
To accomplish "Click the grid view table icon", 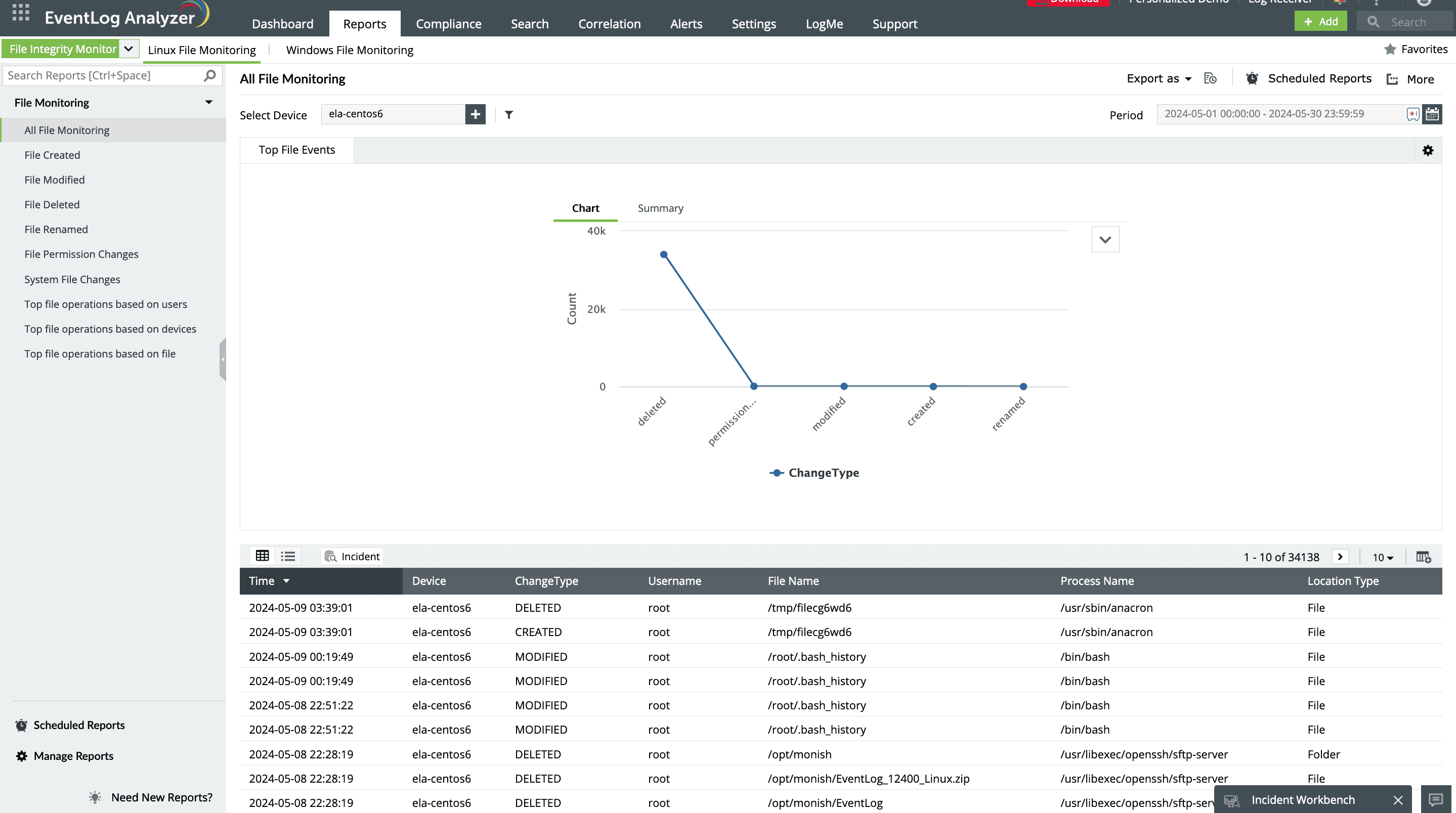I will coord(262,556).
